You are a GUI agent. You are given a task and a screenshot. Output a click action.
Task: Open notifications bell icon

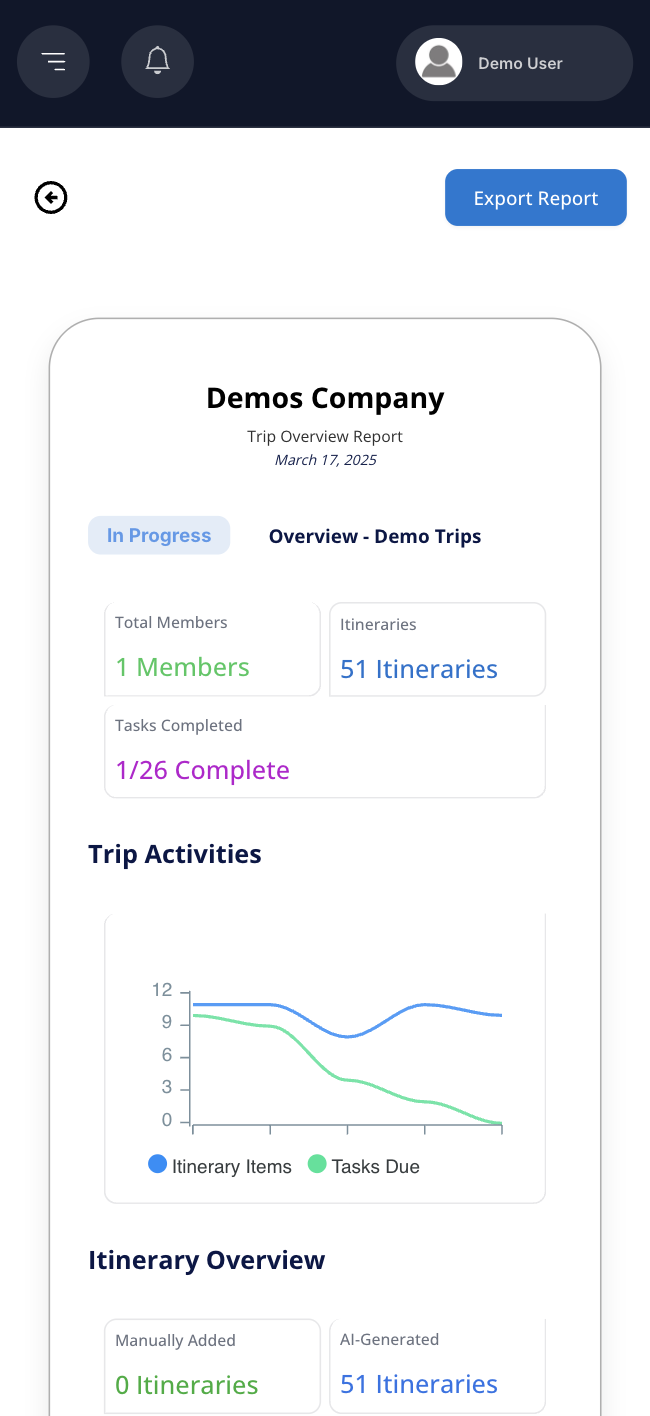tap(157, 62)
